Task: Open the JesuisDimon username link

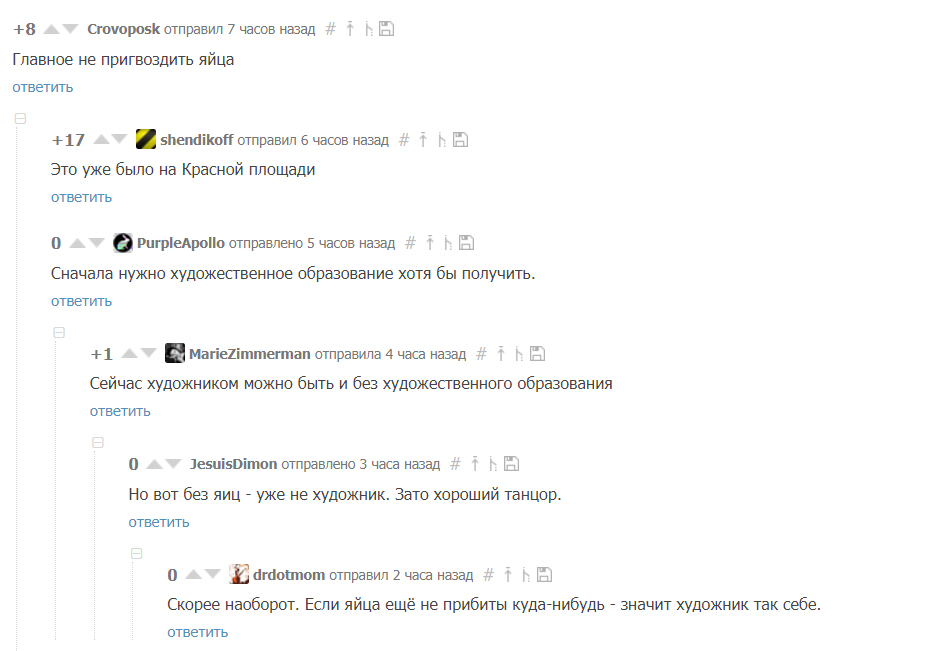Action: [233, 464]
